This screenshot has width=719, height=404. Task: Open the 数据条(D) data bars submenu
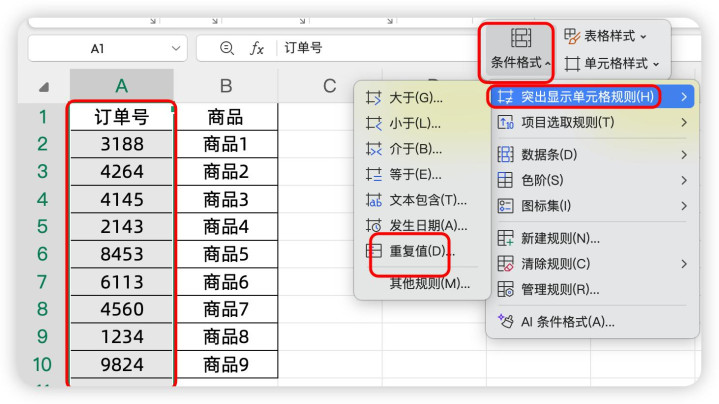click(592, 155)
